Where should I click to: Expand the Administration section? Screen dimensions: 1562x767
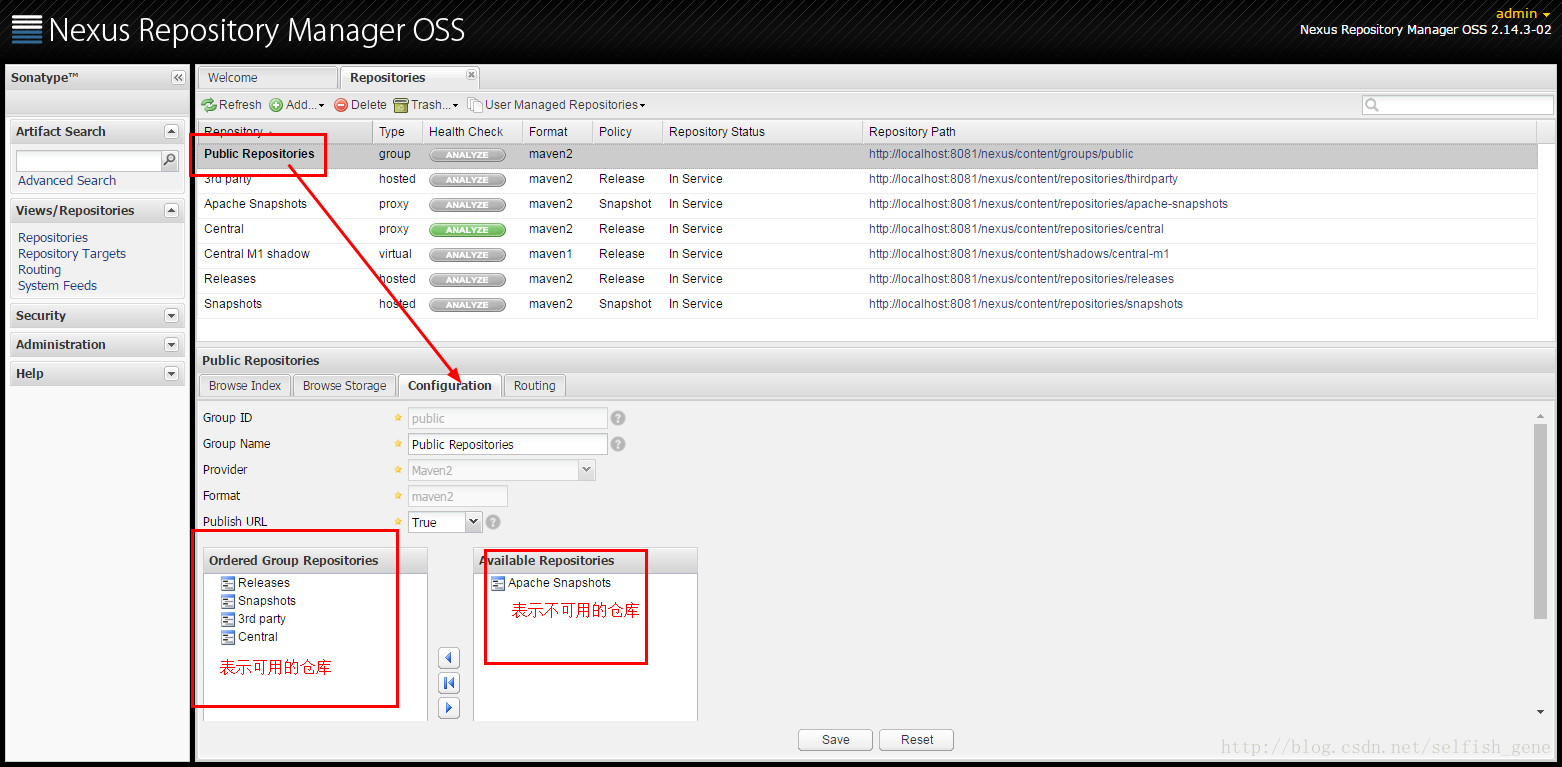(171, 345)
